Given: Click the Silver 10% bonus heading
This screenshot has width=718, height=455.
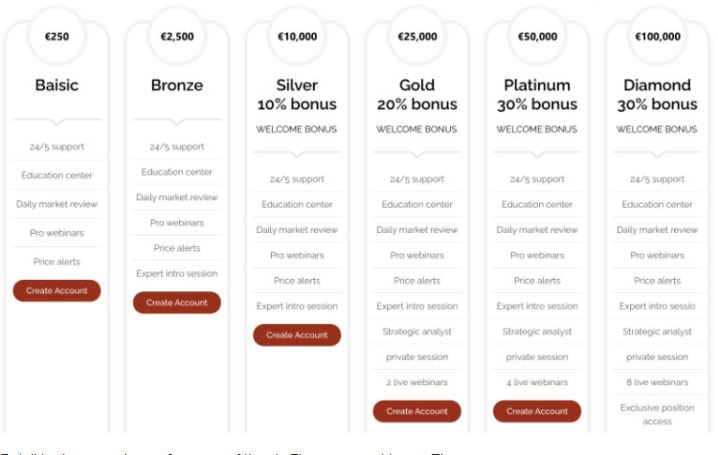Looking at the screenshot, I should pyautogui.click(x=297, y=95).
